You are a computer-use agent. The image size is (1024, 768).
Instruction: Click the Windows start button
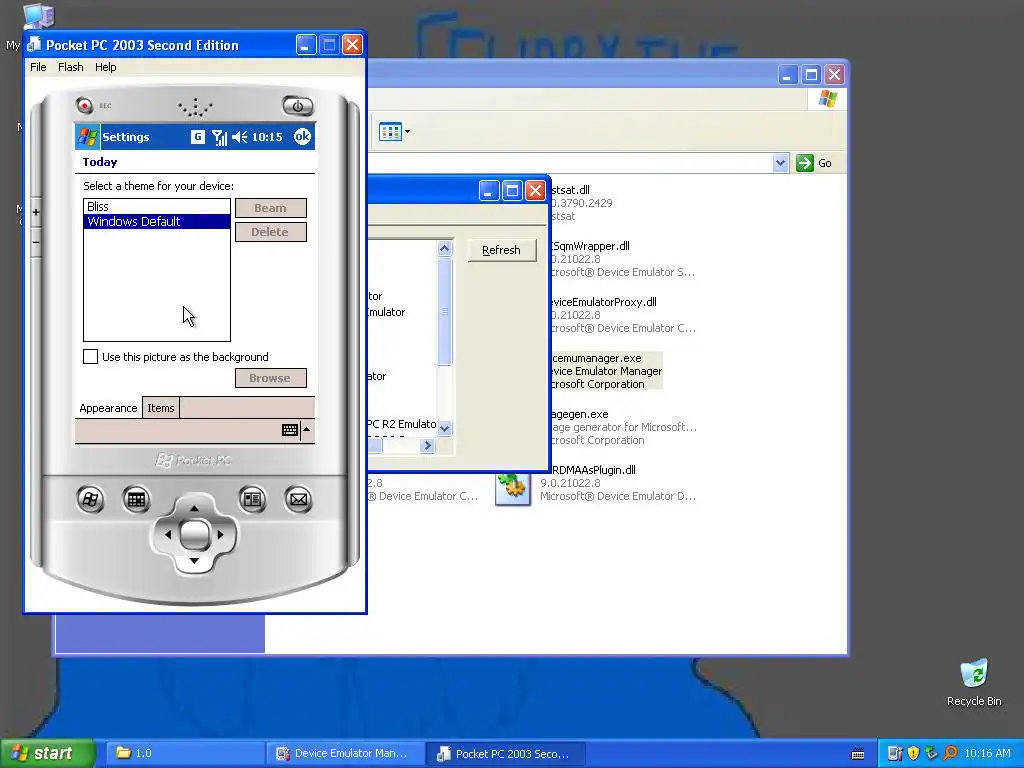click(48, 753)
